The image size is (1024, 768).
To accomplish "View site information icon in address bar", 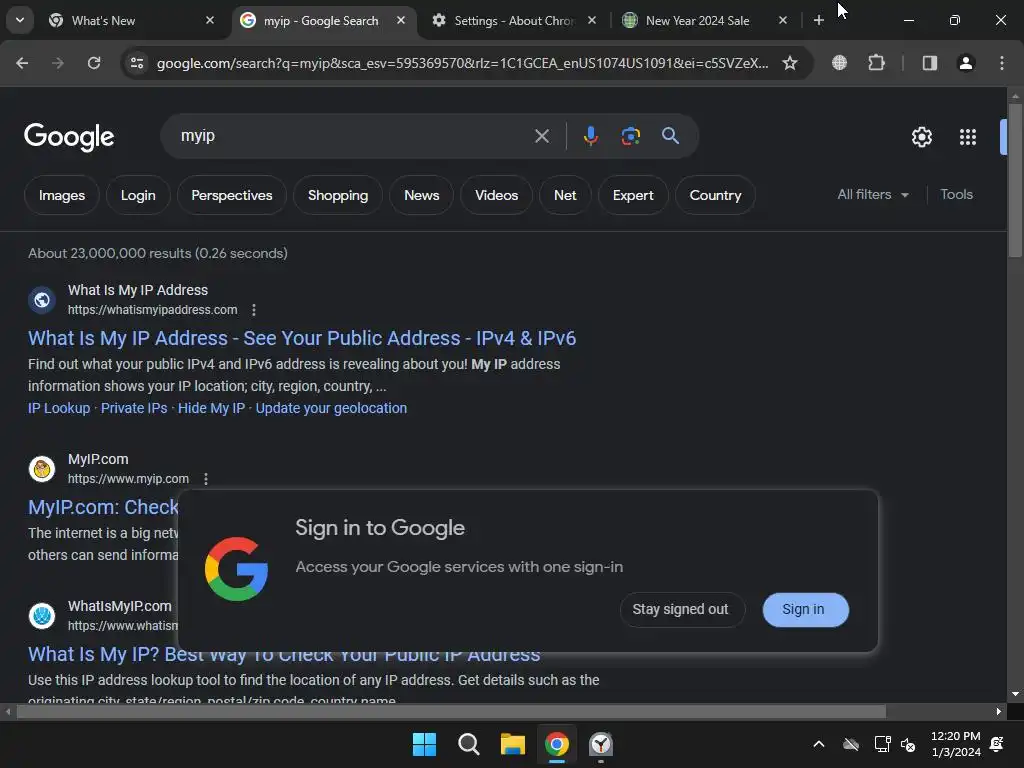I will tap(136, 63).
